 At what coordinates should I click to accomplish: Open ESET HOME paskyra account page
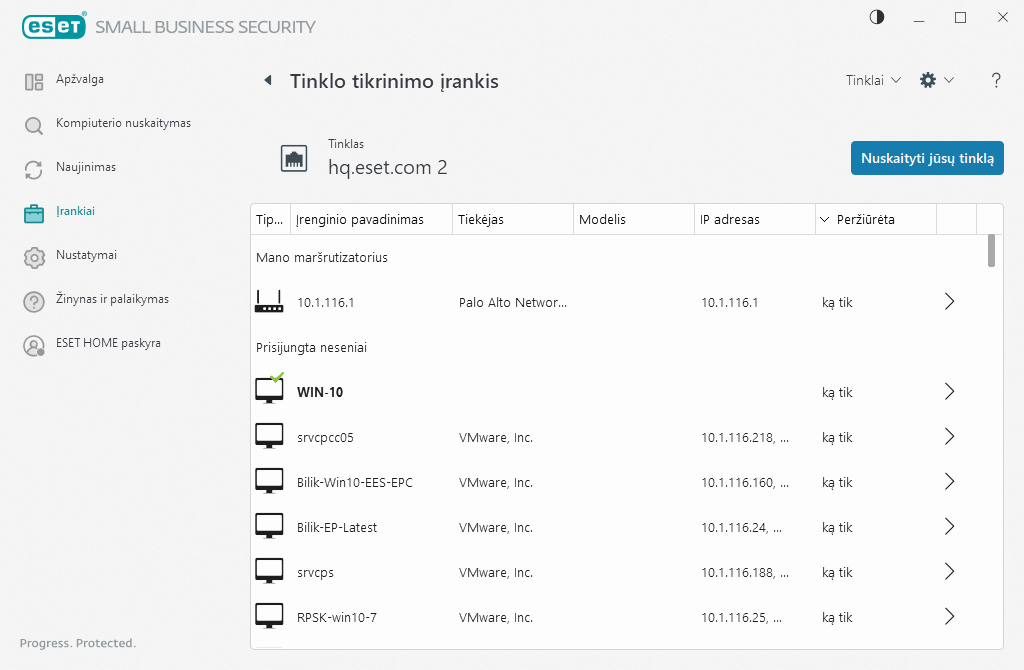108,343
